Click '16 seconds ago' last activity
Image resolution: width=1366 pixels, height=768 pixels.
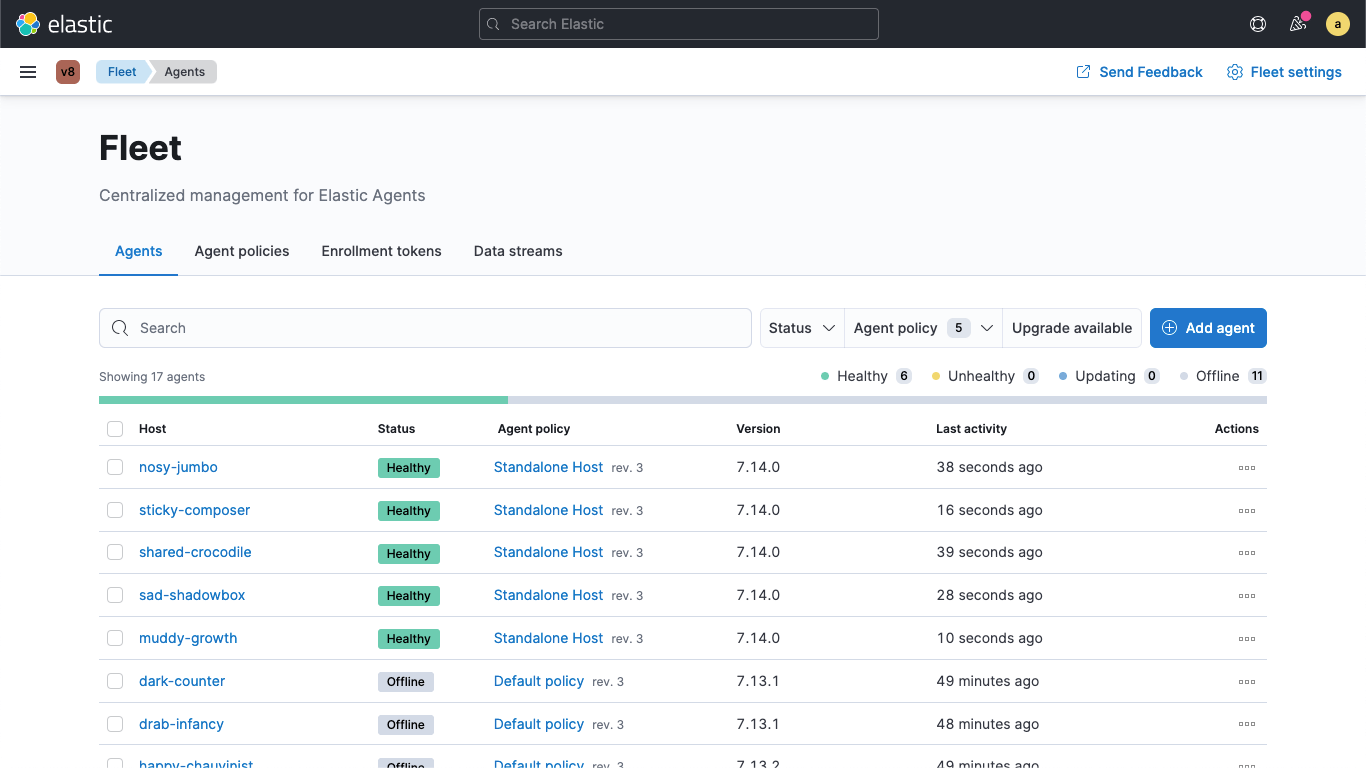tap(990, 510)
